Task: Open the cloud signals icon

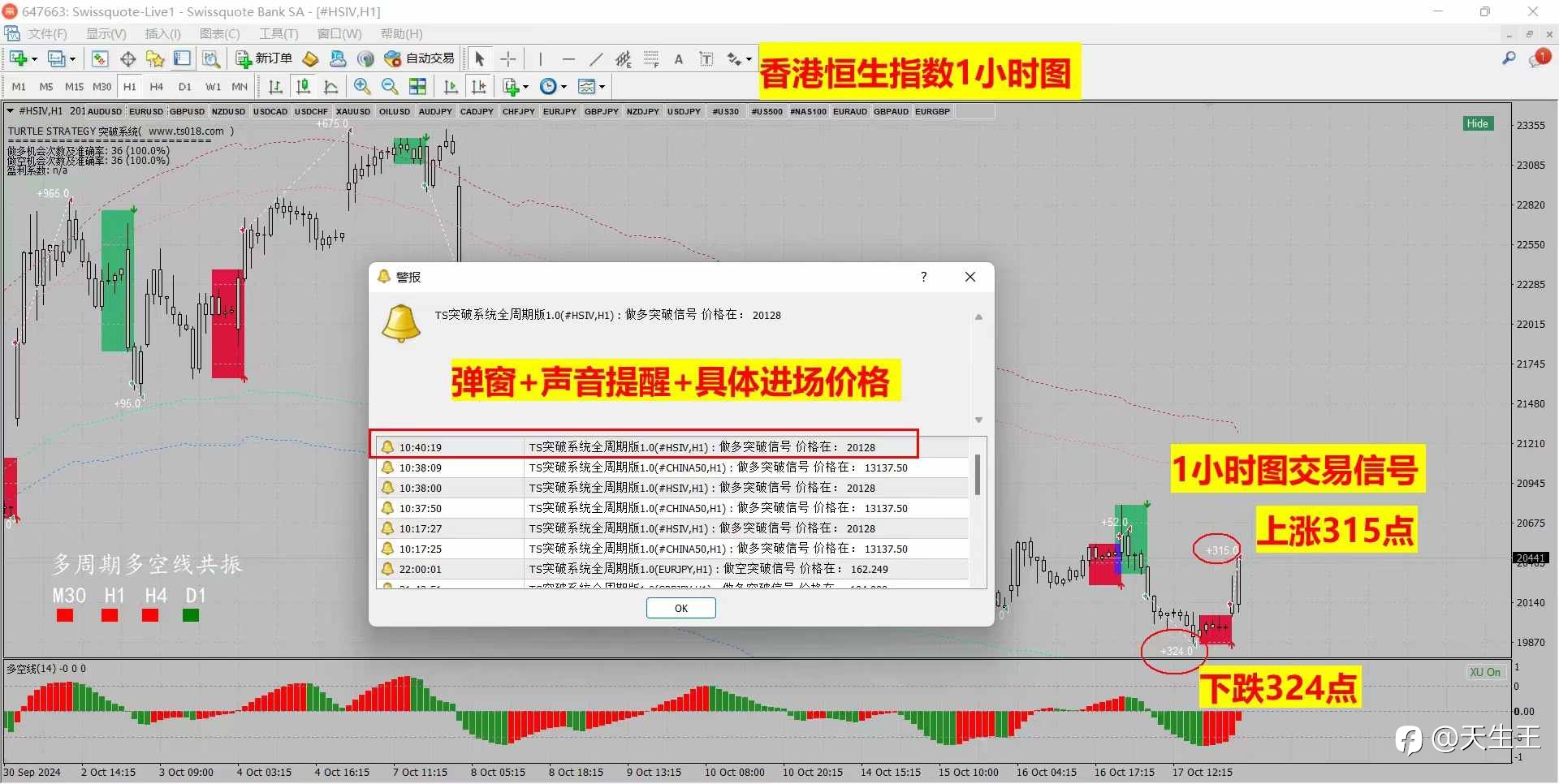Action: click(338, 58)
